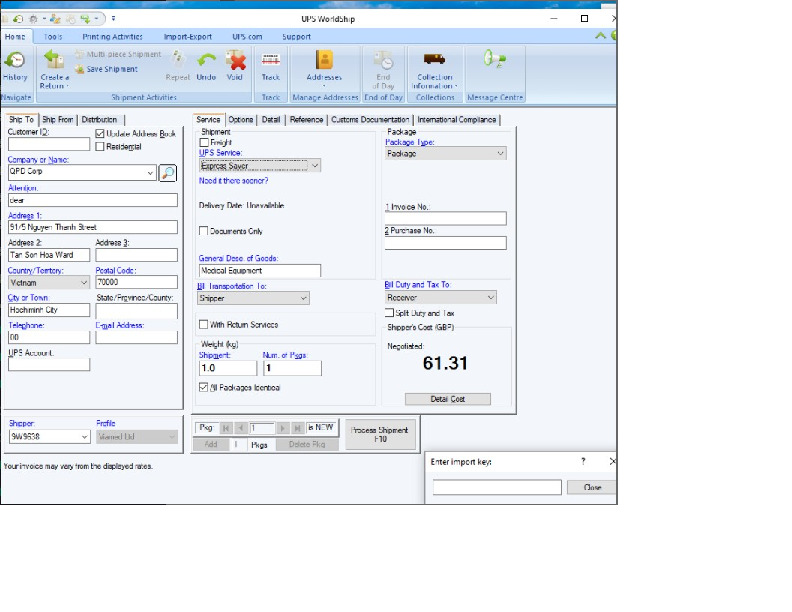Void the shipment using the Void icon
This screenshot has height=612, width=792.
(x=235, y=63)
